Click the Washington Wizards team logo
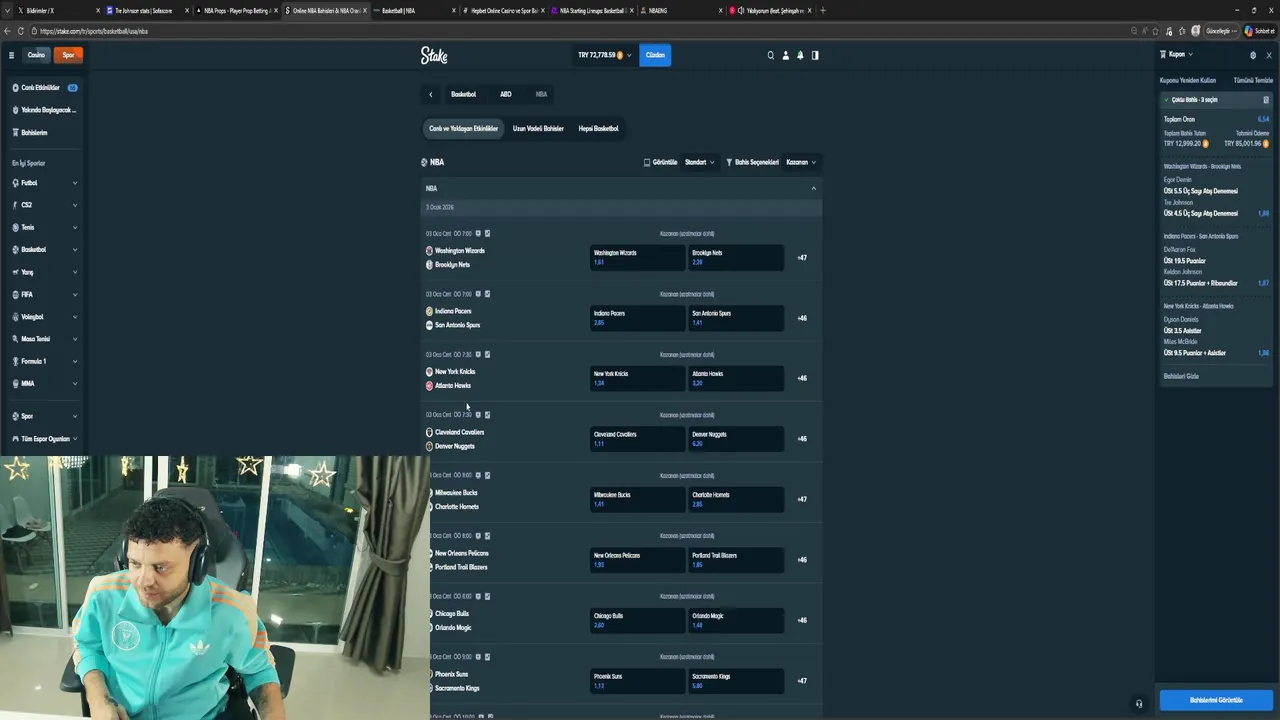 (429, 251)
